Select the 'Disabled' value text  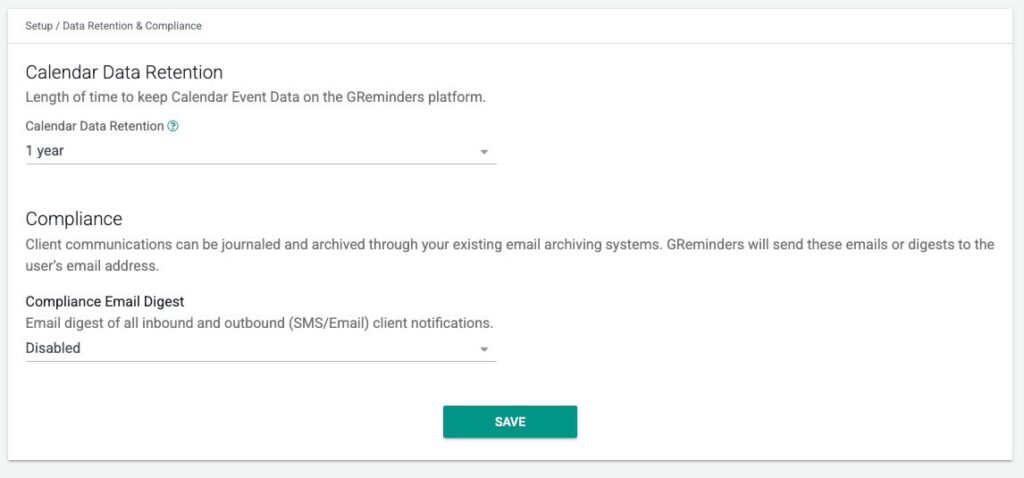tap(53, 348)
